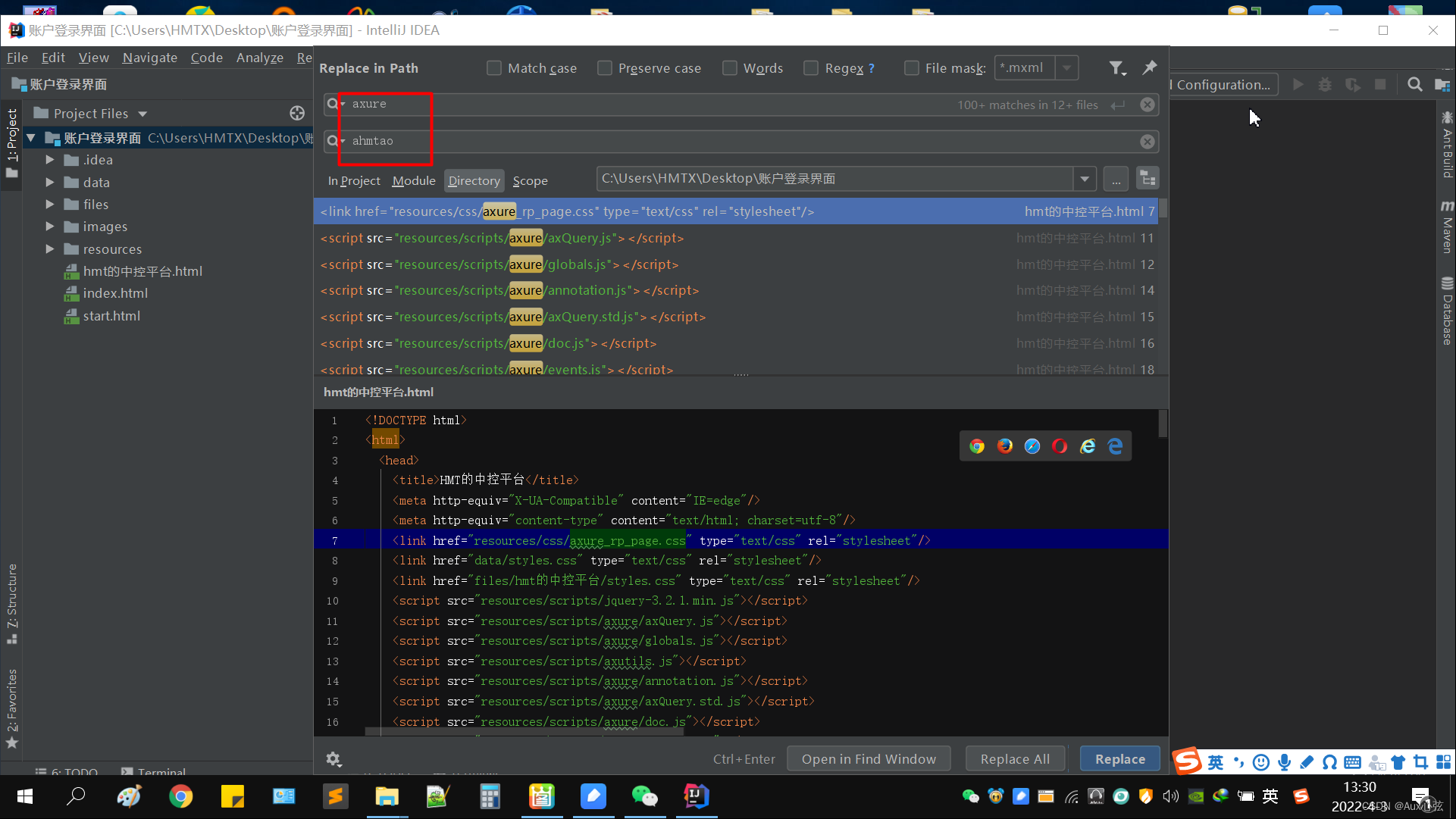Click the Search Everywhere magnifier icon
The height and width of the screenshot is (819, 1456).
click(1414, 85)
